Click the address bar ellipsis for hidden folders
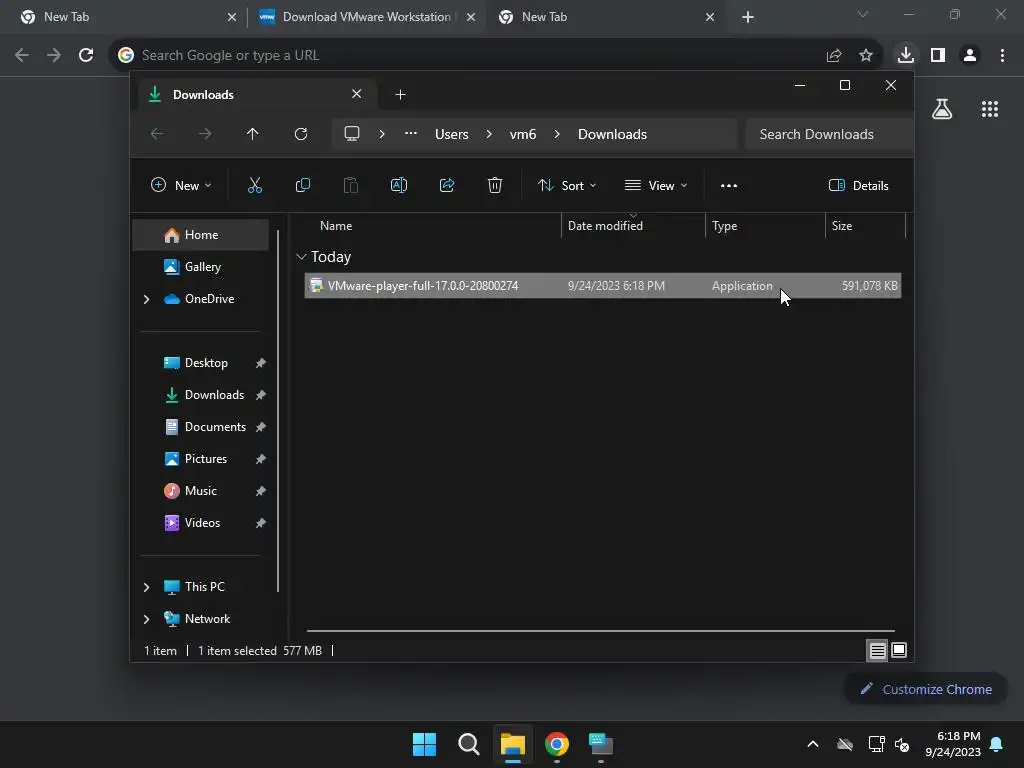Screen dimensions: 1024x768 [411, 133]
